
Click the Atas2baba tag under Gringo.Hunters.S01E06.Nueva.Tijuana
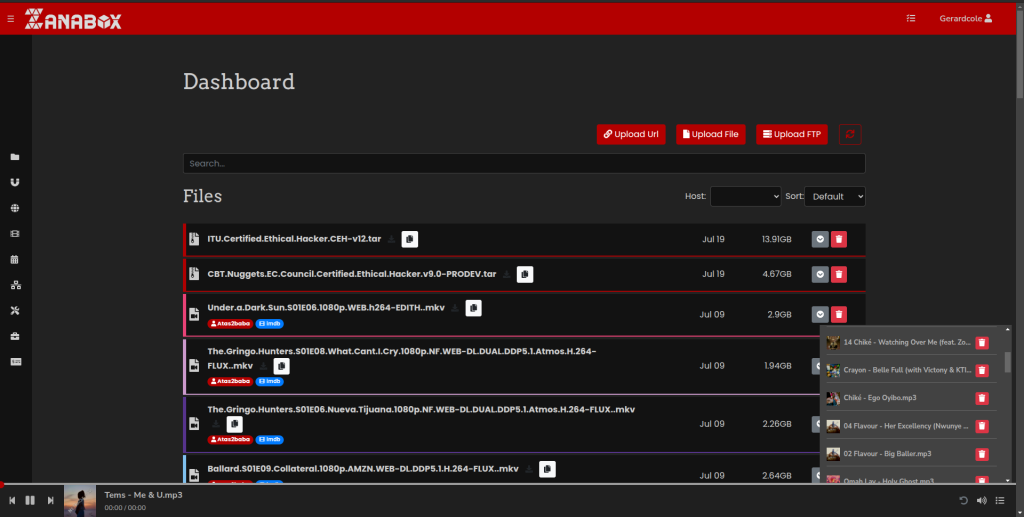tap(231, 440)
